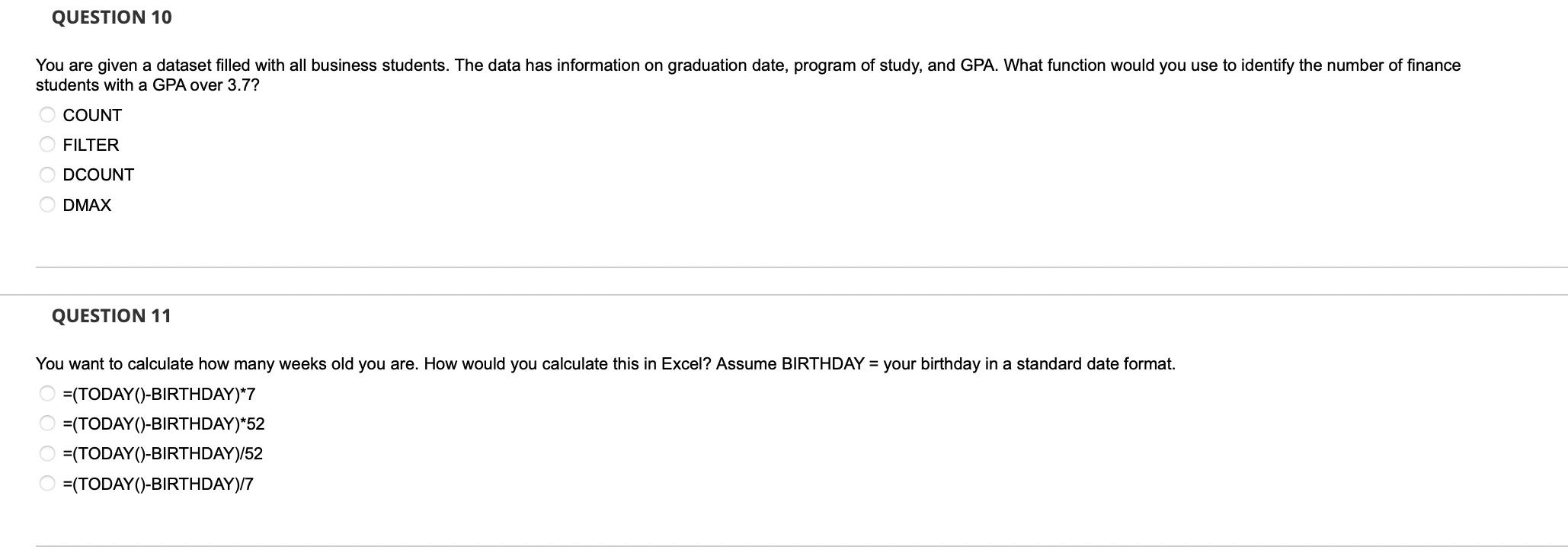The image size is (1568, 550).
Task: Click the =(TODAY()-BIRTHDAY)/7 option text
Action: point(158,484)
